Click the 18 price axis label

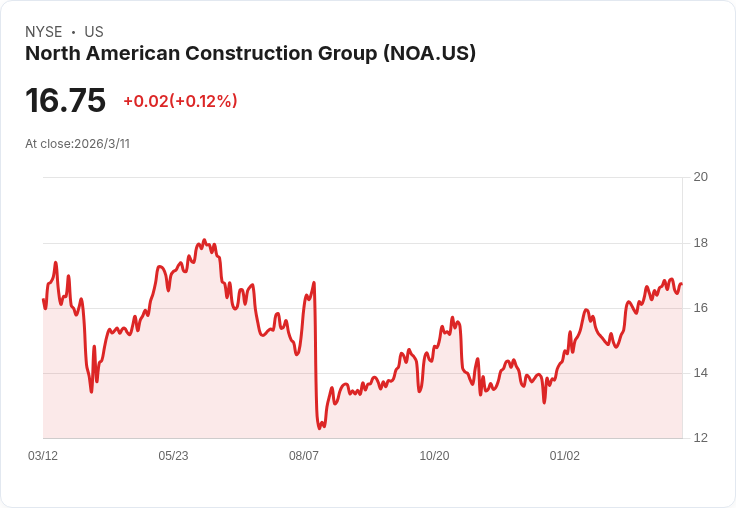(x=701, y=243)
